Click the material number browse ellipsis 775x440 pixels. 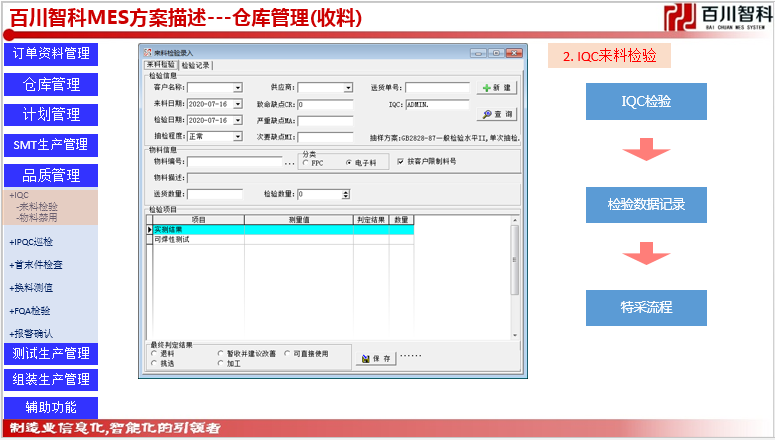pyautogui.click(x=290, y=162)
